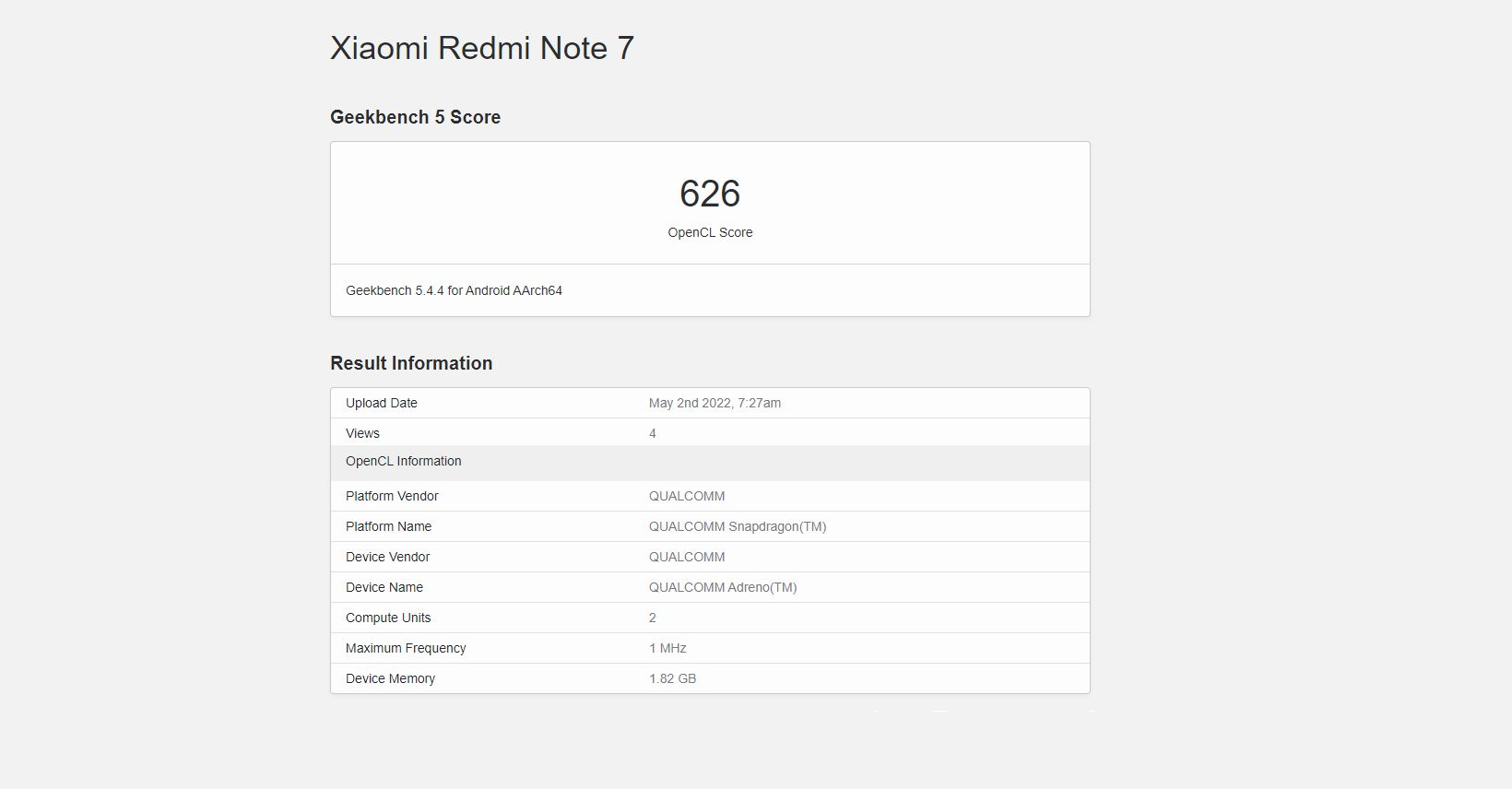Screen dimensions: 1512x789
Task: Select the Geekbench 5 Score heading
Action: pyautogui.click(x=415, y=117)
